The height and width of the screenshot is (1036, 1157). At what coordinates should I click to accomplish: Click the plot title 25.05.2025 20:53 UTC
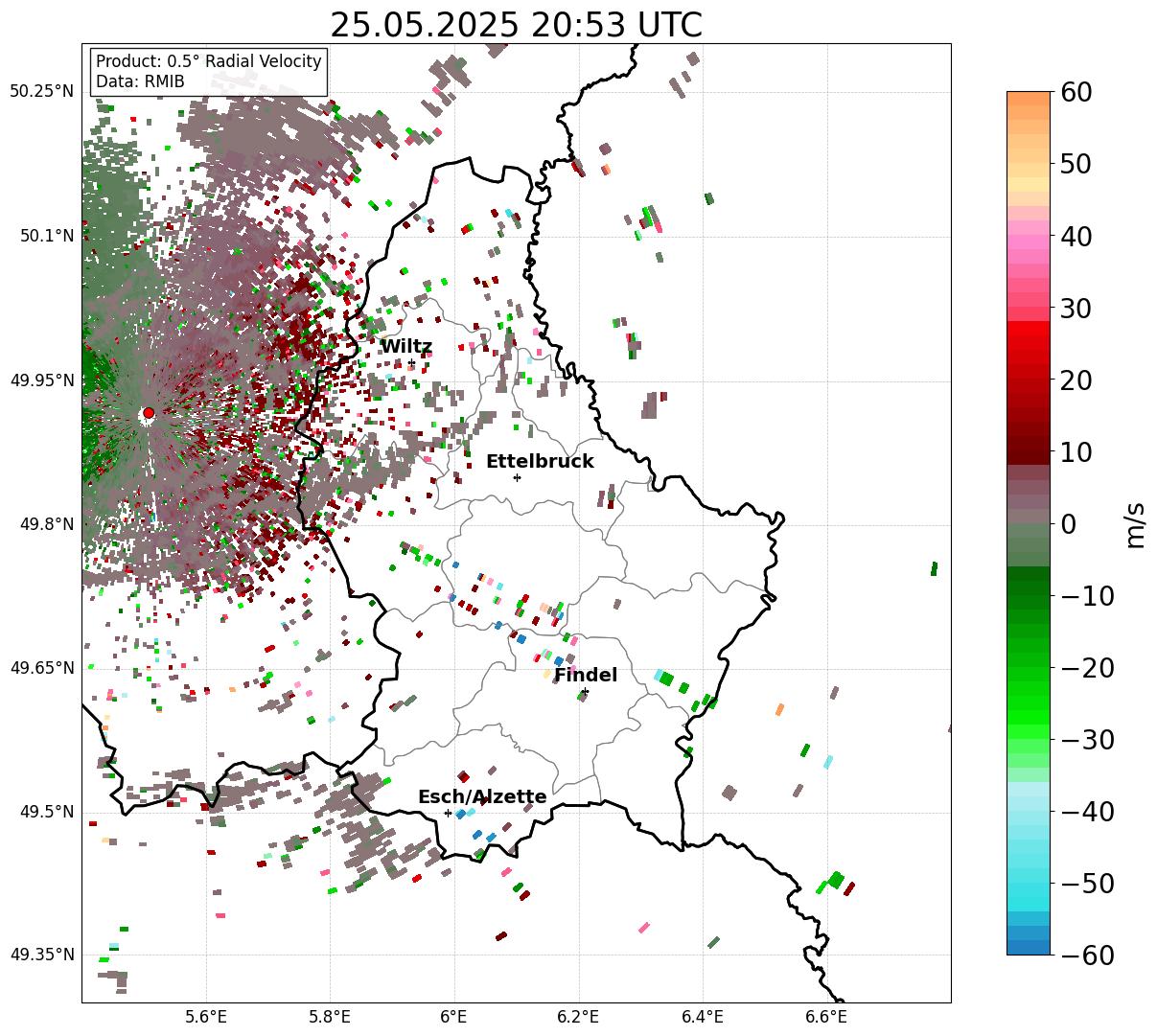[516, 24]
